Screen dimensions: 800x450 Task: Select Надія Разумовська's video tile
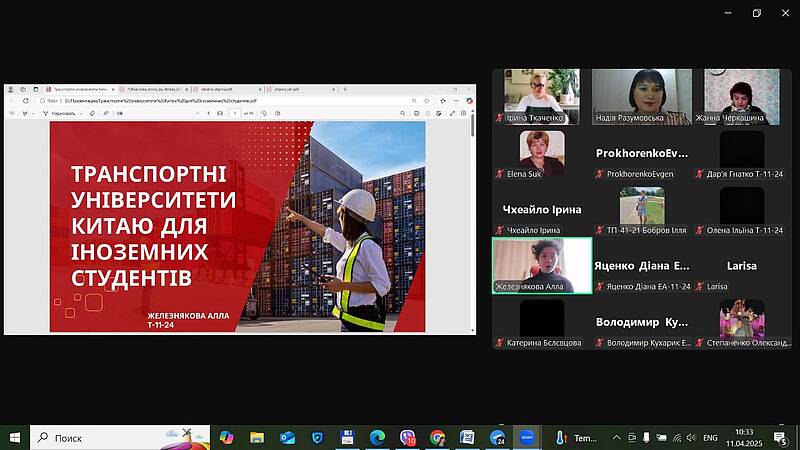tap(641, 96)
